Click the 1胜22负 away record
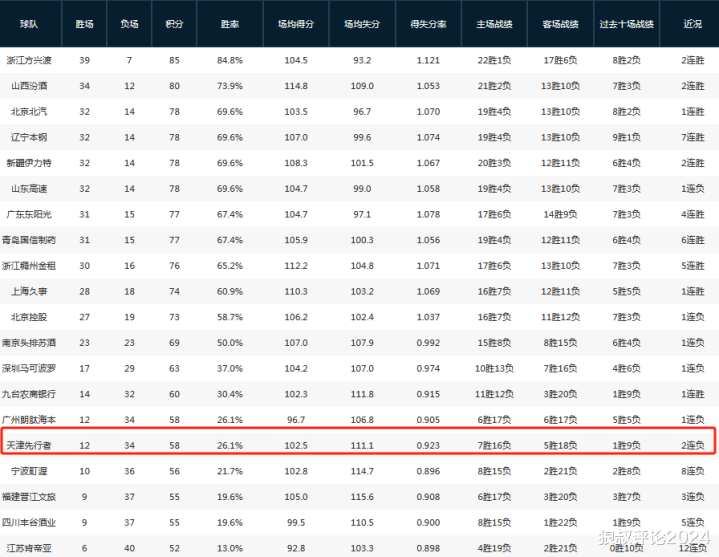Screen dimensions: 719x557 pos(560,522)
